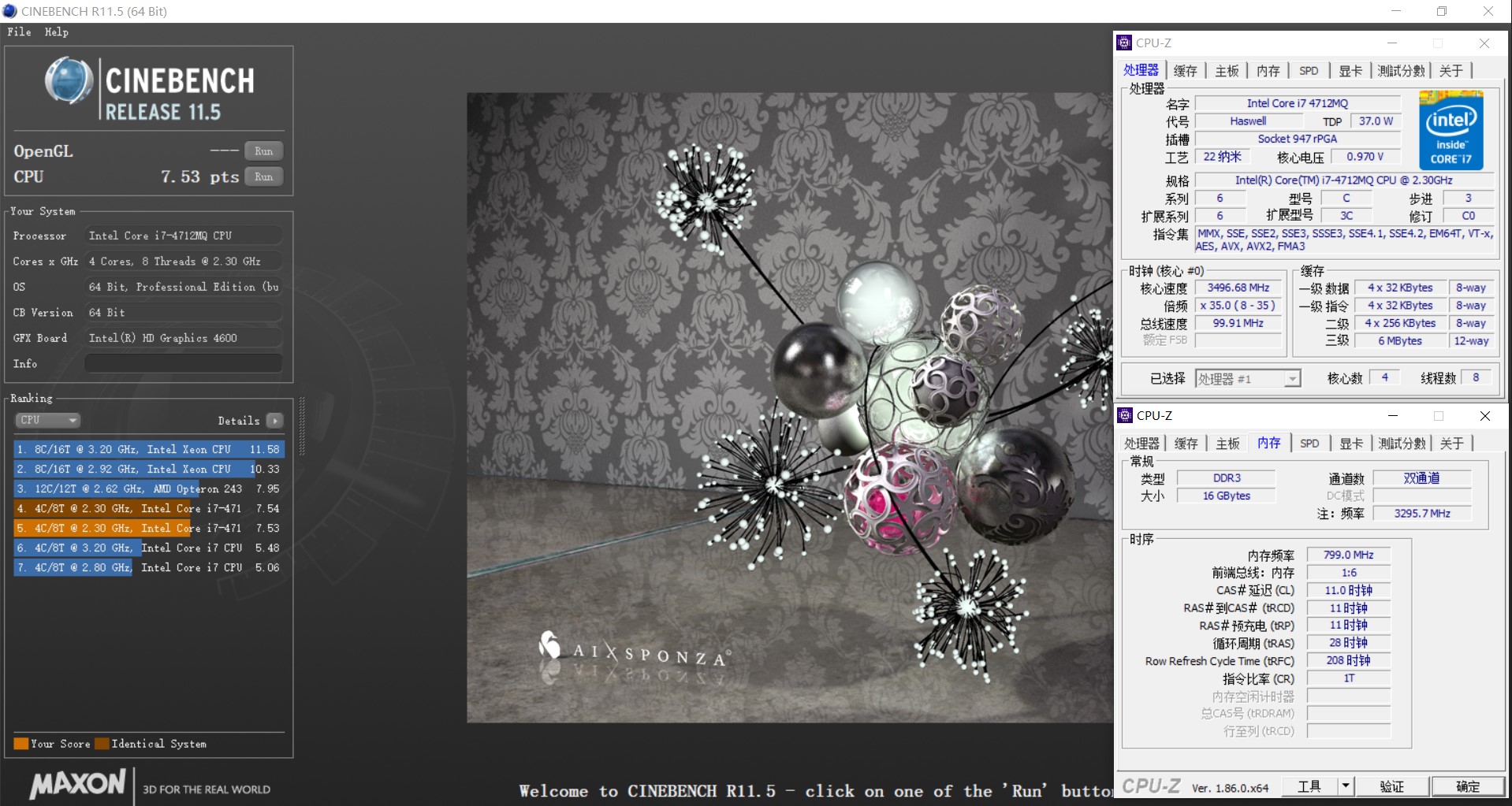Screen dimensions: 1512x806
Task: Select 显卡 tab in upper CPU-Z window
Action: click(x=1350, y=71)
